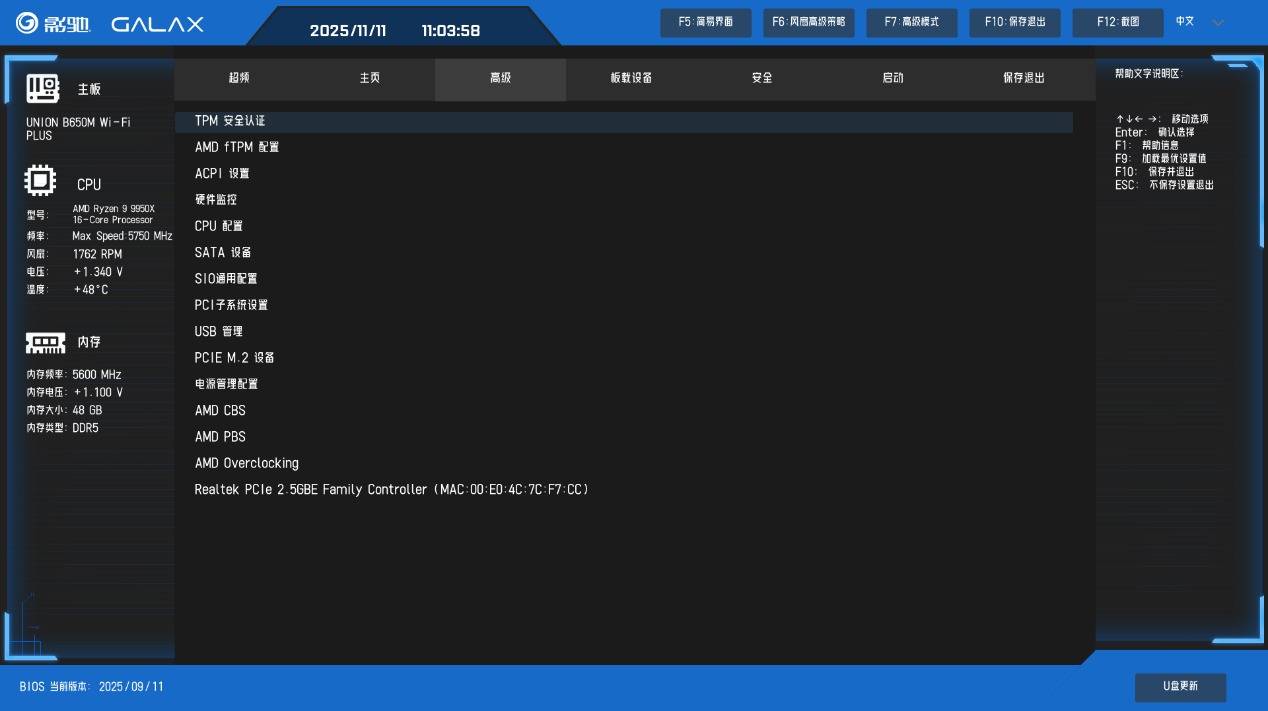
Task: Open Realtek PCIe 2.5GBE controller entry
Action: tap(391, 490)
